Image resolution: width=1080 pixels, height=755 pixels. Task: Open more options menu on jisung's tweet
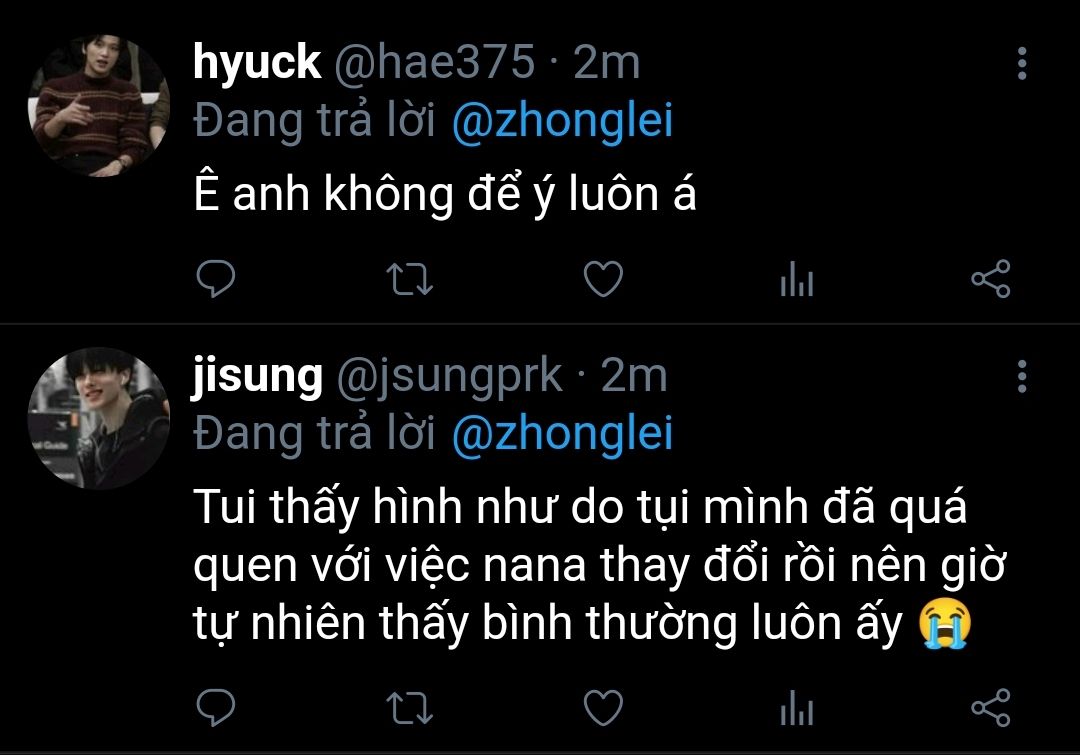[x=1022, y=376]
